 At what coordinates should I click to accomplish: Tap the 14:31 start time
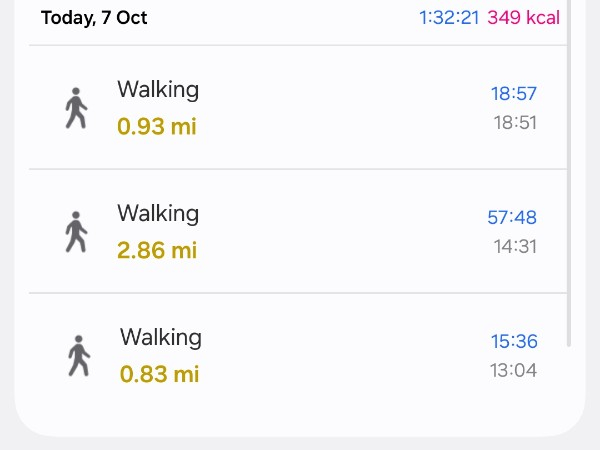tap(515, 246)
